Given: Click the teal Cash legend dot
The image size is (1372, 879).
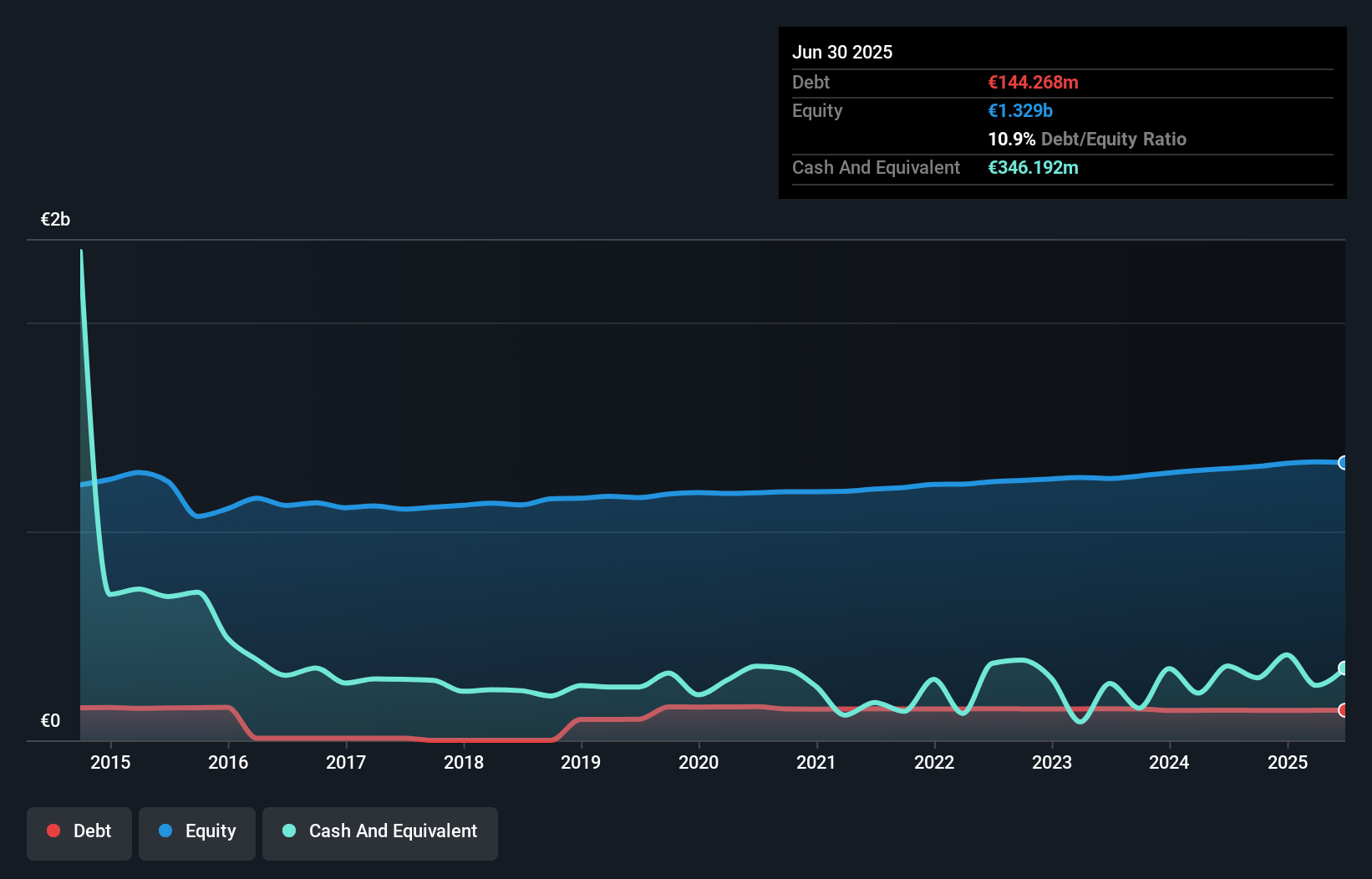Looking at the screenshot, I should click(x=289, y=831).
